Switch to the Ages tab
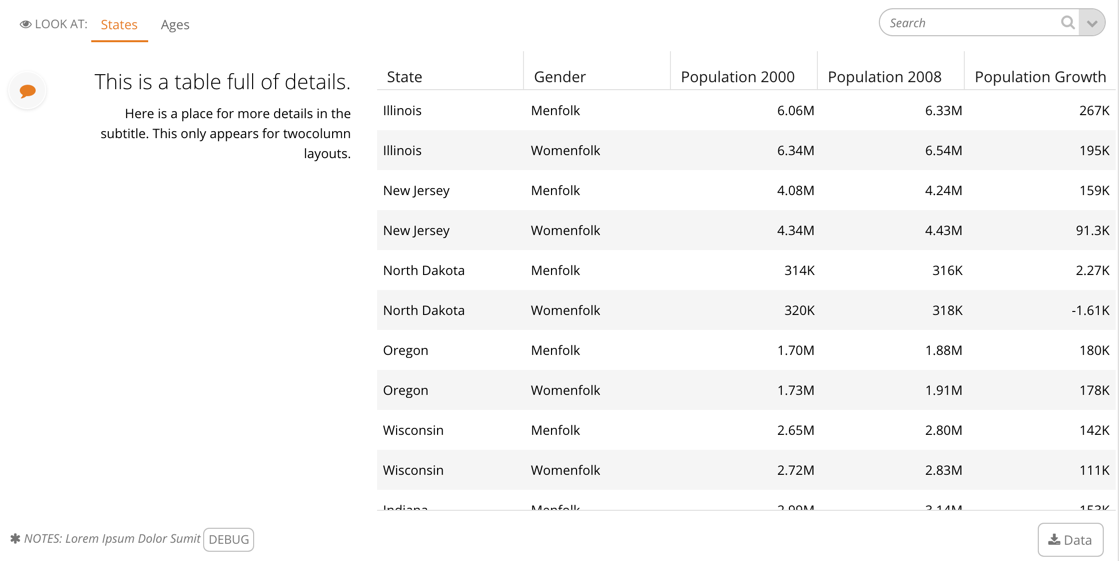 175,25
